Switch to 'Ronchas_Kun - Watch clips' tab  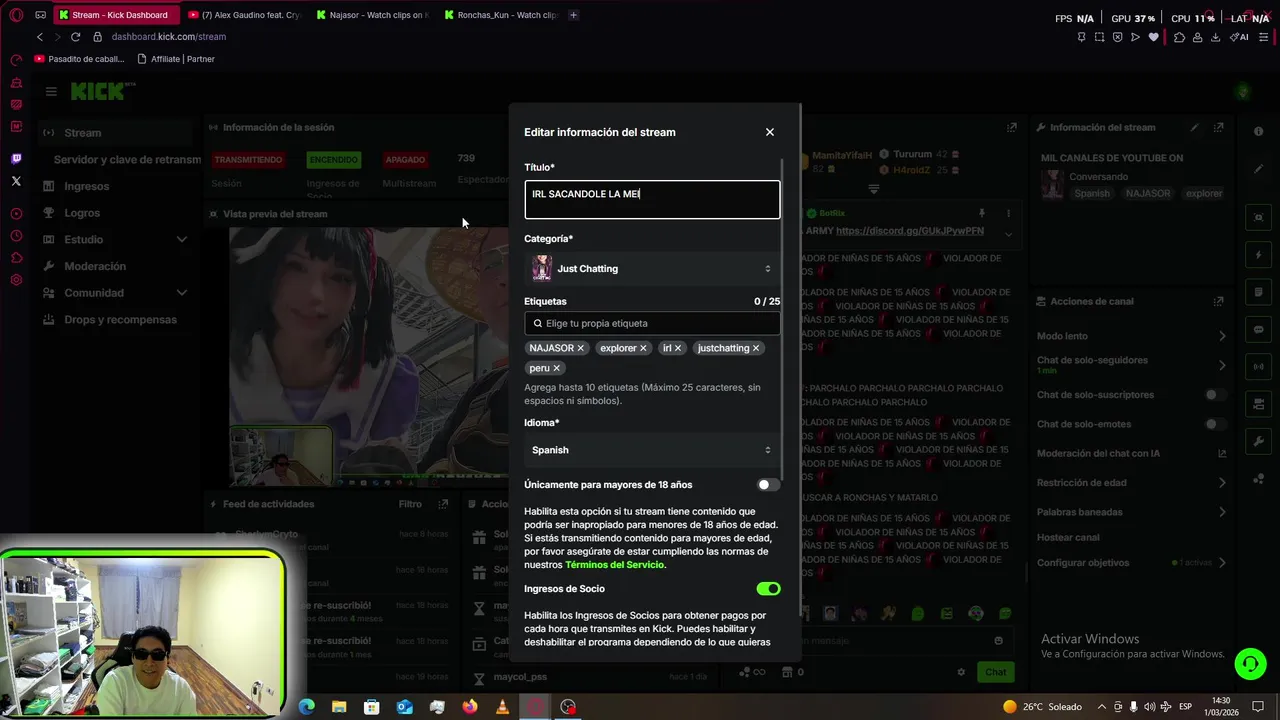tap(501, 15)
